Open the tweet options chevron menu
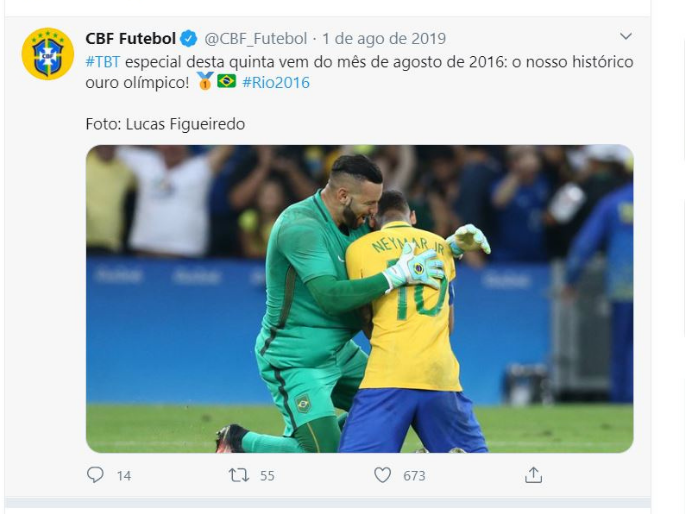This screenshot has height=514, width=685. click(x=626, y=38)
